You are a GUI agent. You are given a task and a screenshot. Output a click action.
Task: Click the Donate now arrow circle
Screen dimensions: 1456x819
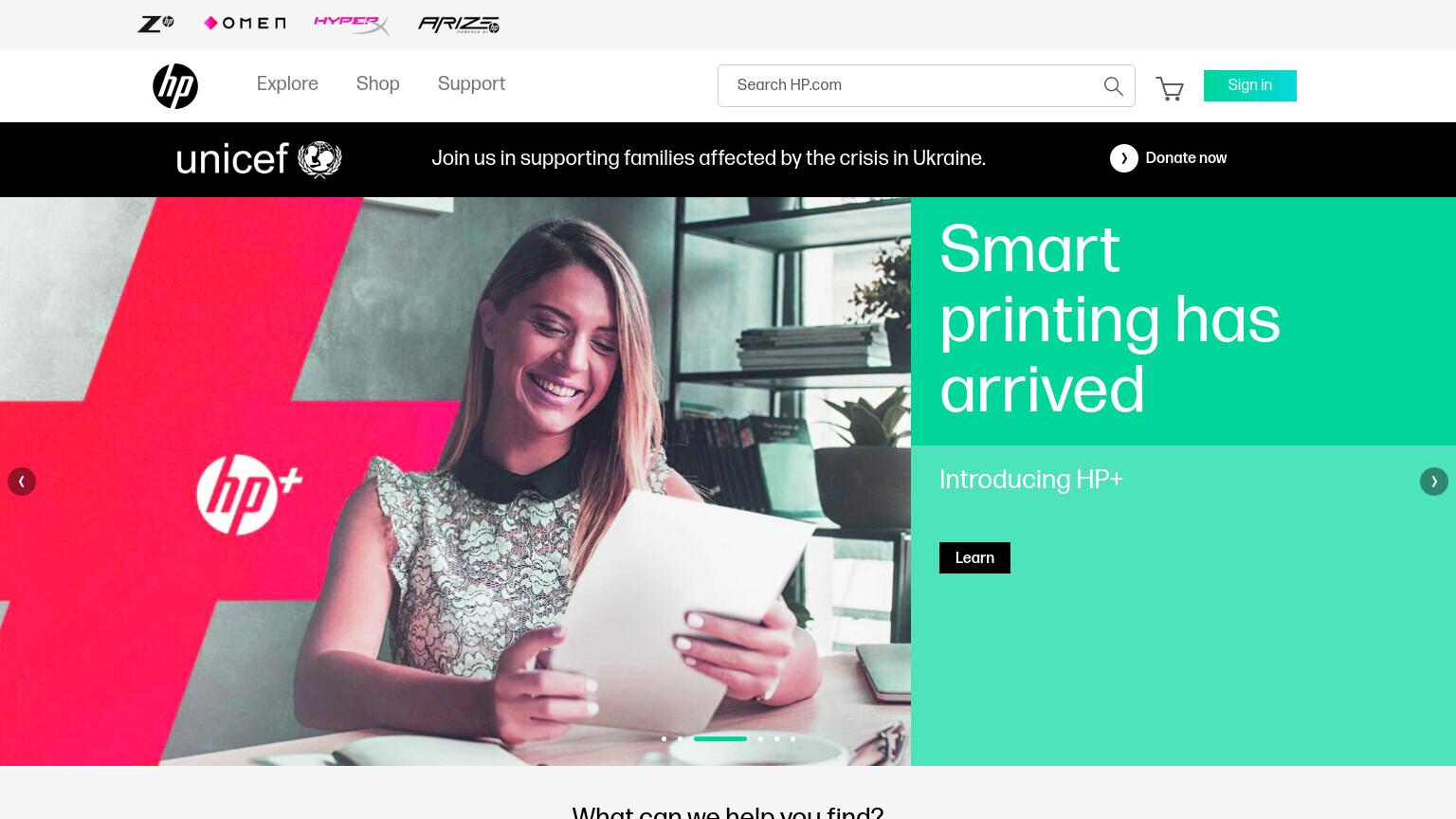1124,158
